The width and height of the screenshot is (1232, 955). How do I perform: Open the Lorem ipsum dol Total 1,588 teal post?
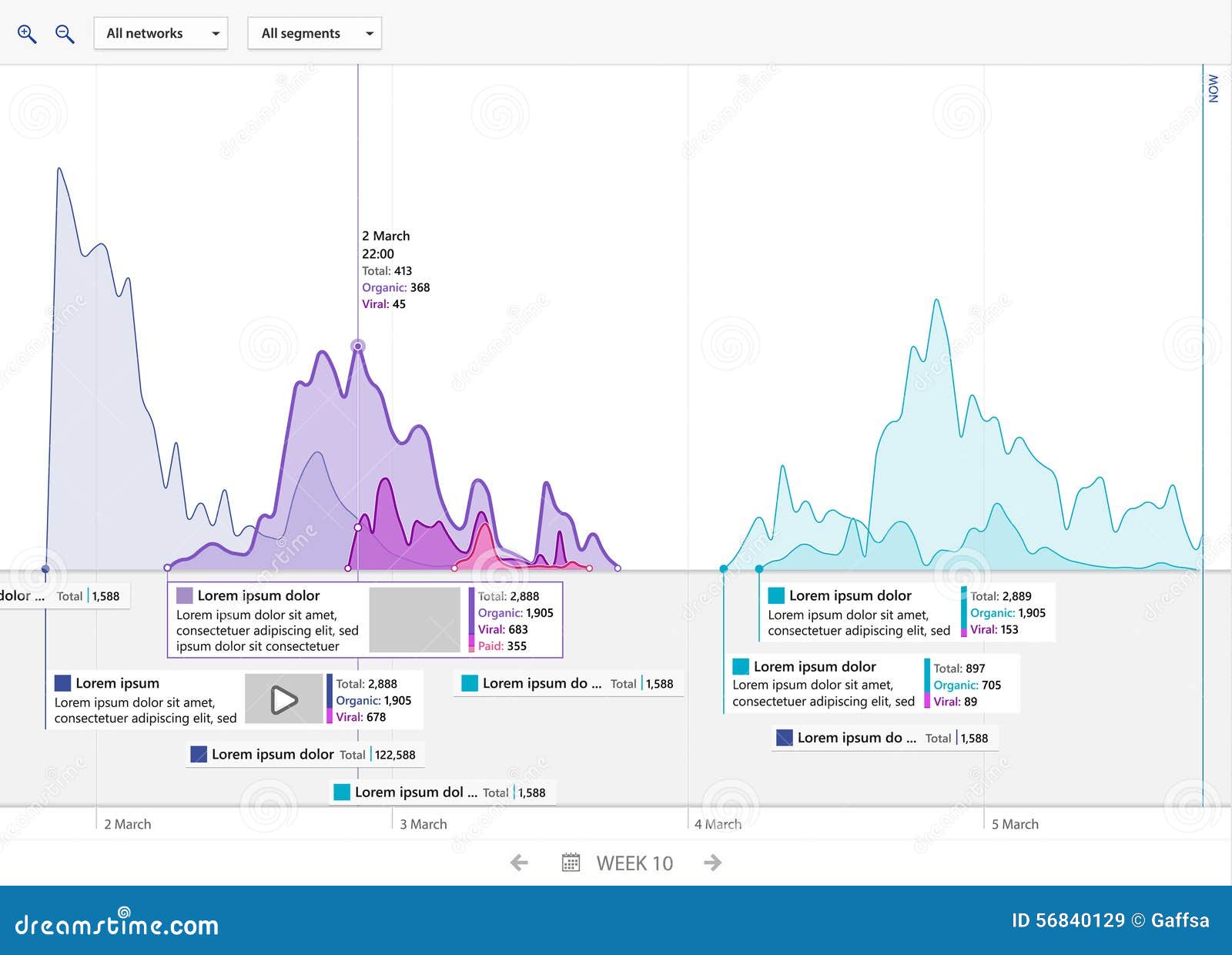pos(443,792)
